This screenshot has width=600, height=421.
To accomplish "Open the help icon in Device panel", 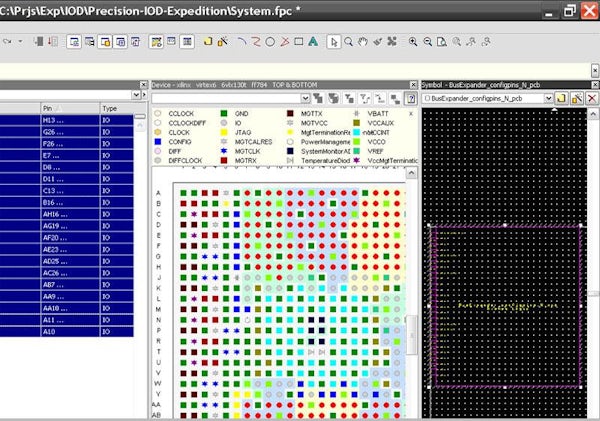I will coord(409,98).
